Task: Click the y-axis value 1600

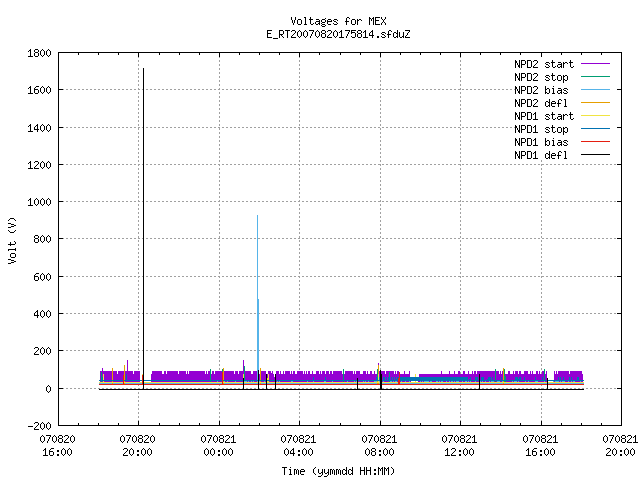Action: [39, 90]
